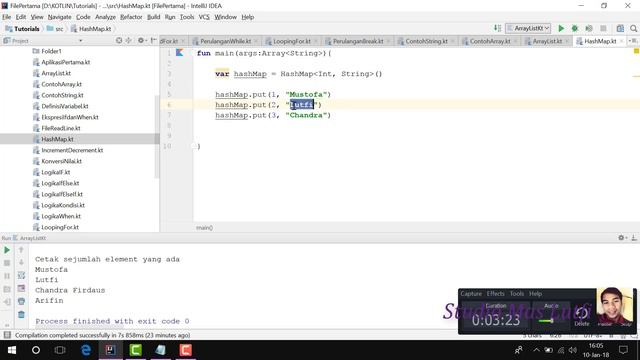Open the Project panel gear settings
Screen dimensions: 640x360
141,40
